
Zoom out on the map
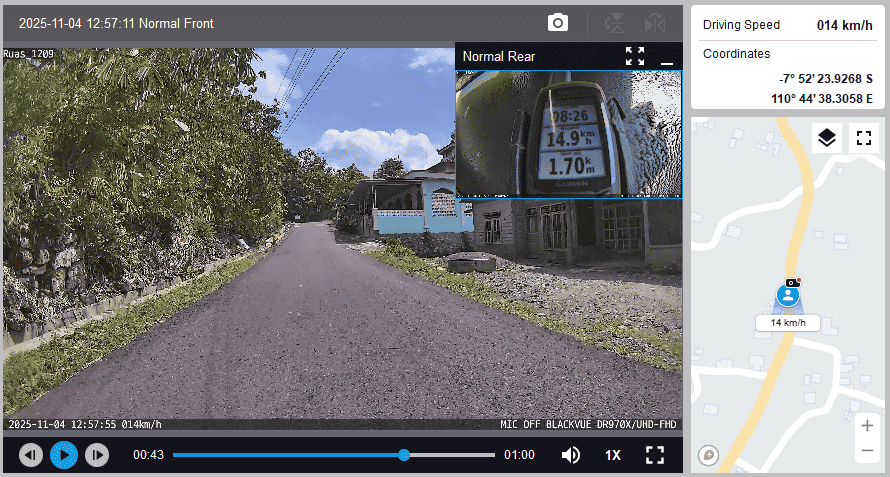click(867, 452)
